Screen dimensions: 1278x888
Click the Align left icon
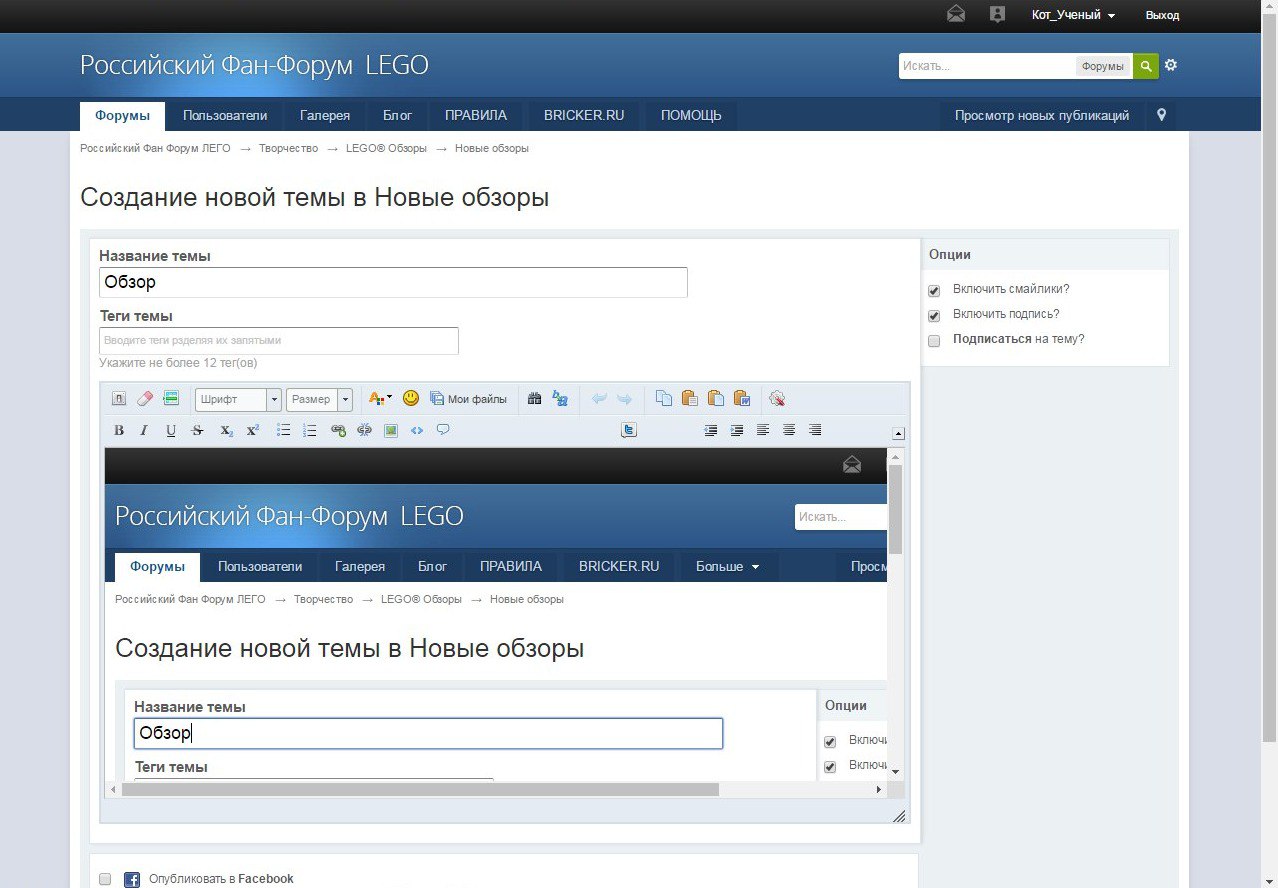pyautogui.click(x=763, y=430)
